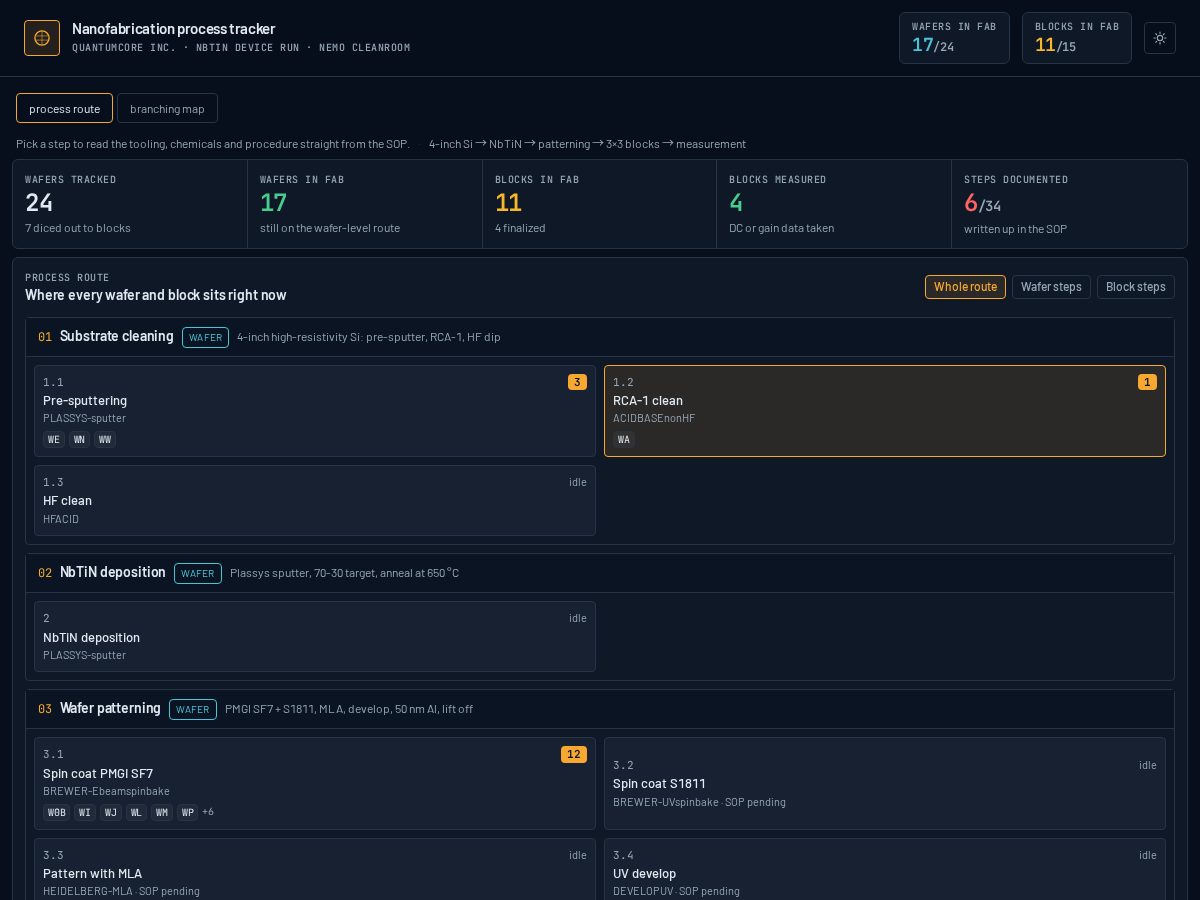Click the Nanofabrication process tracker title

173,29
